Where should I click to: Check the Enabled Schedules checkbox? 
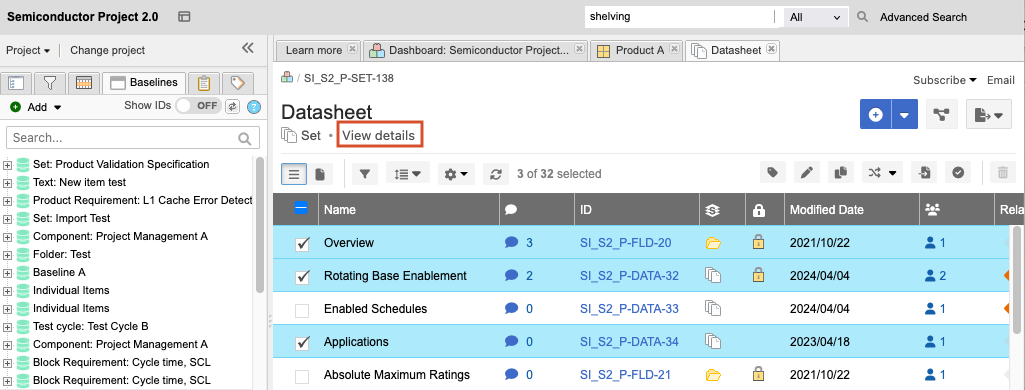302,310
